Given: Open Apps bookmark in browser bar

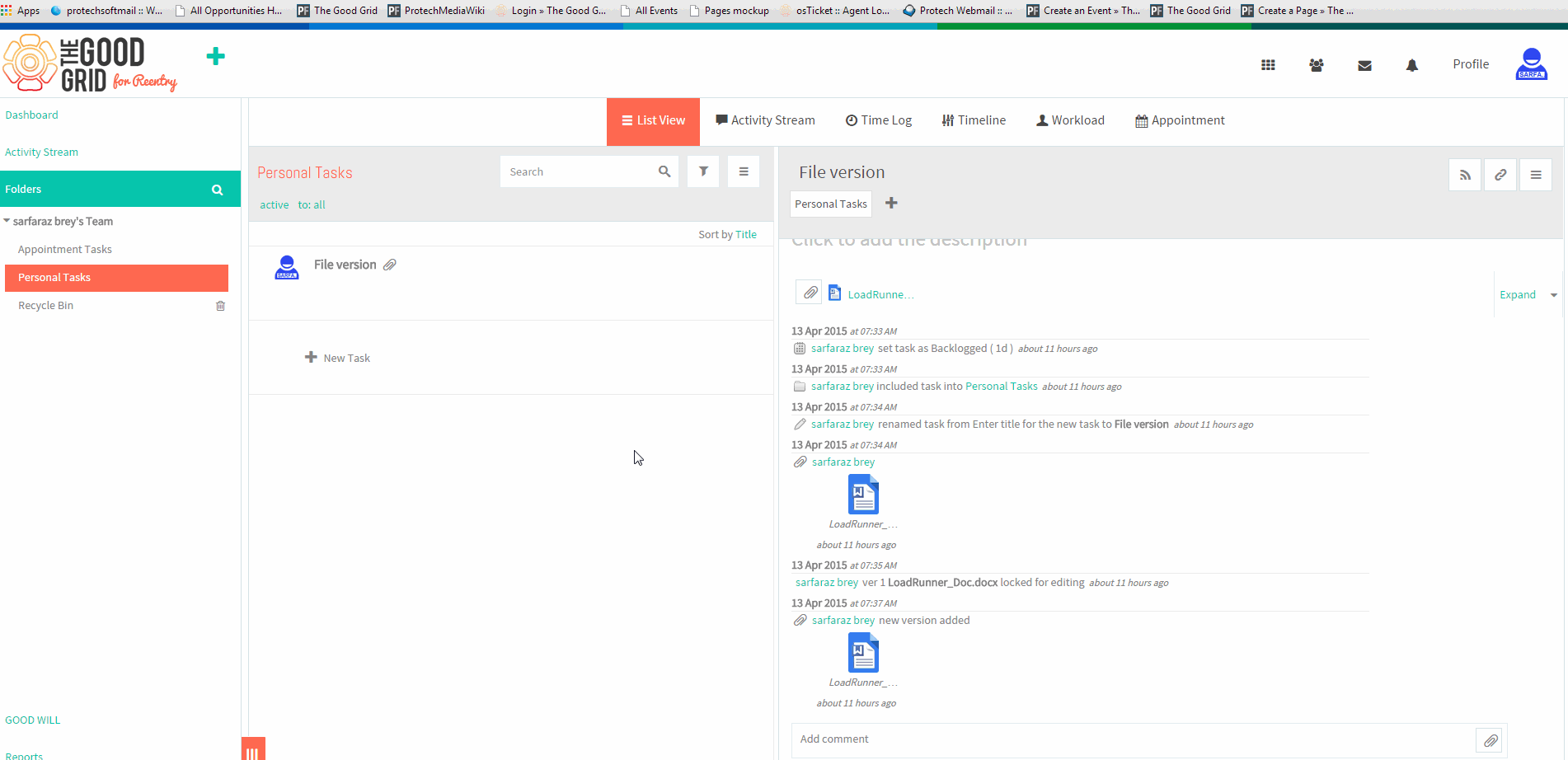Looking at the screenshot, I should (x=21, y=11).
